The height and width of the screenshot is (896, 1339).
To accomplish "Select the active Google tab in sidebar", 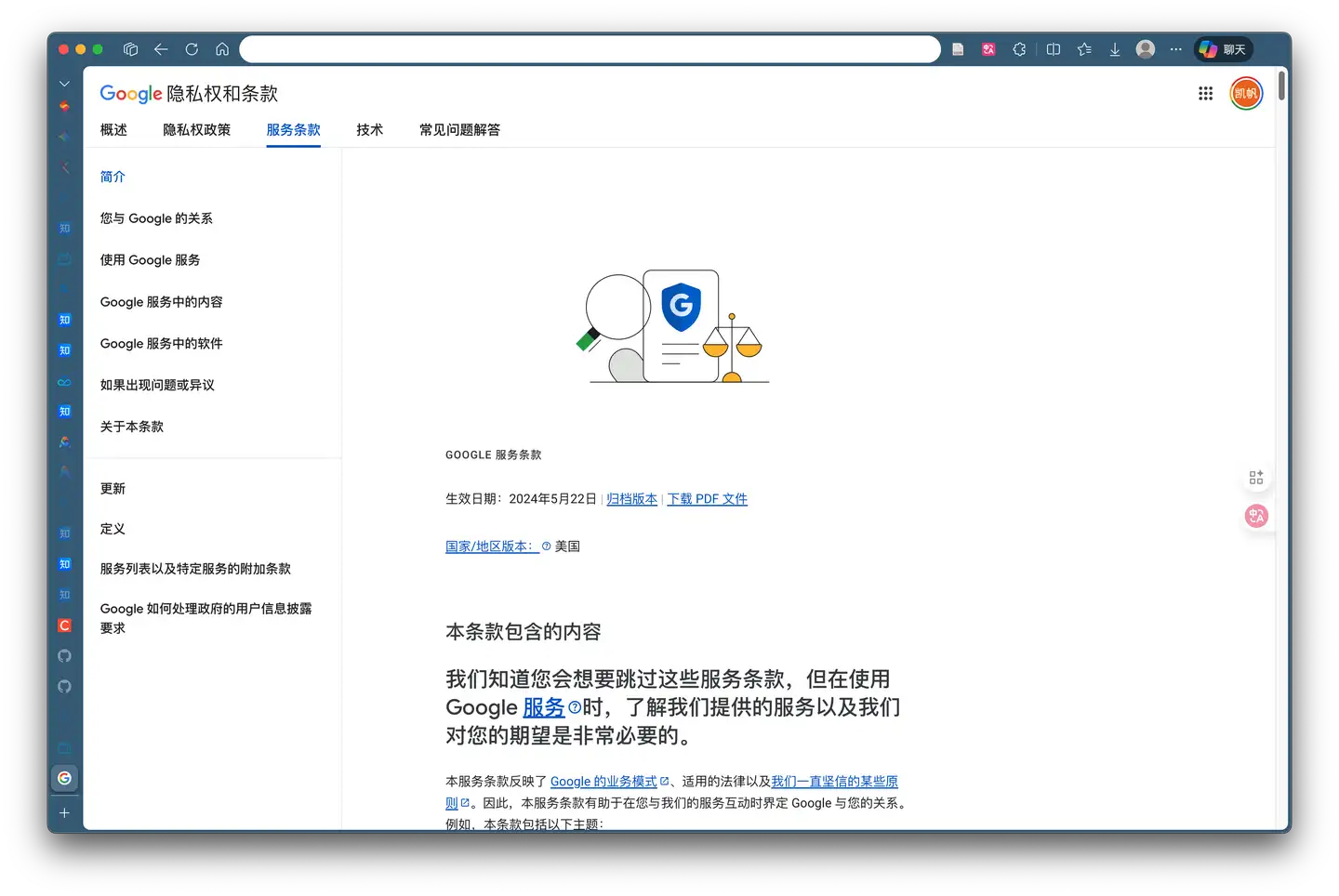I will pyautogui.click(x=64, y=778).
